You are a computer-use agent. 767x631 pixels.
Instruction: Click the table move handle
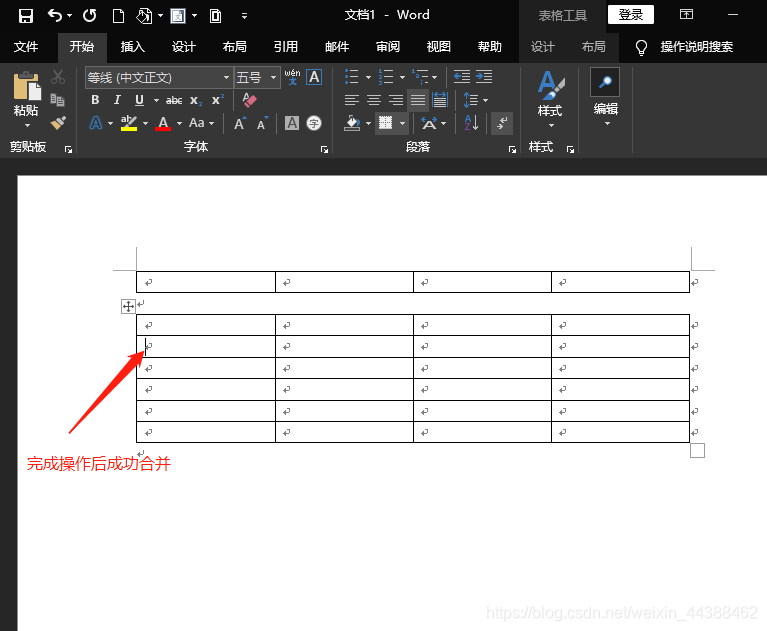click(128, 307)
